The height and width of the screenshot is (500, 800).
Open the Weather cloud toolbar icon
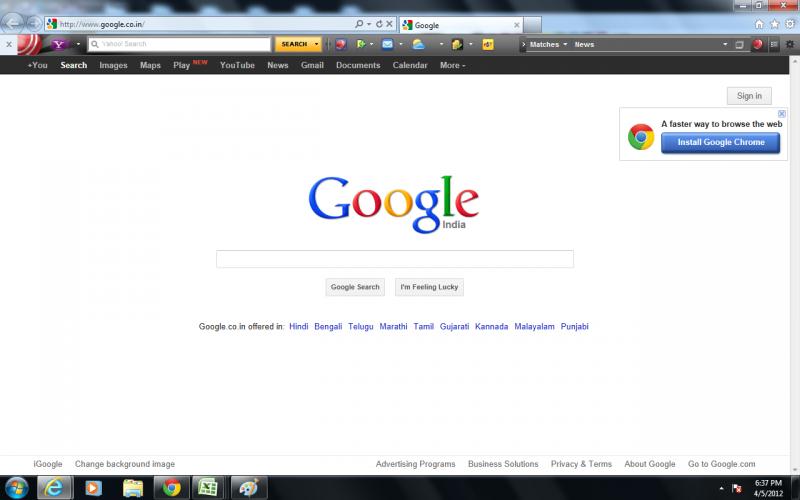coord(418,44)
